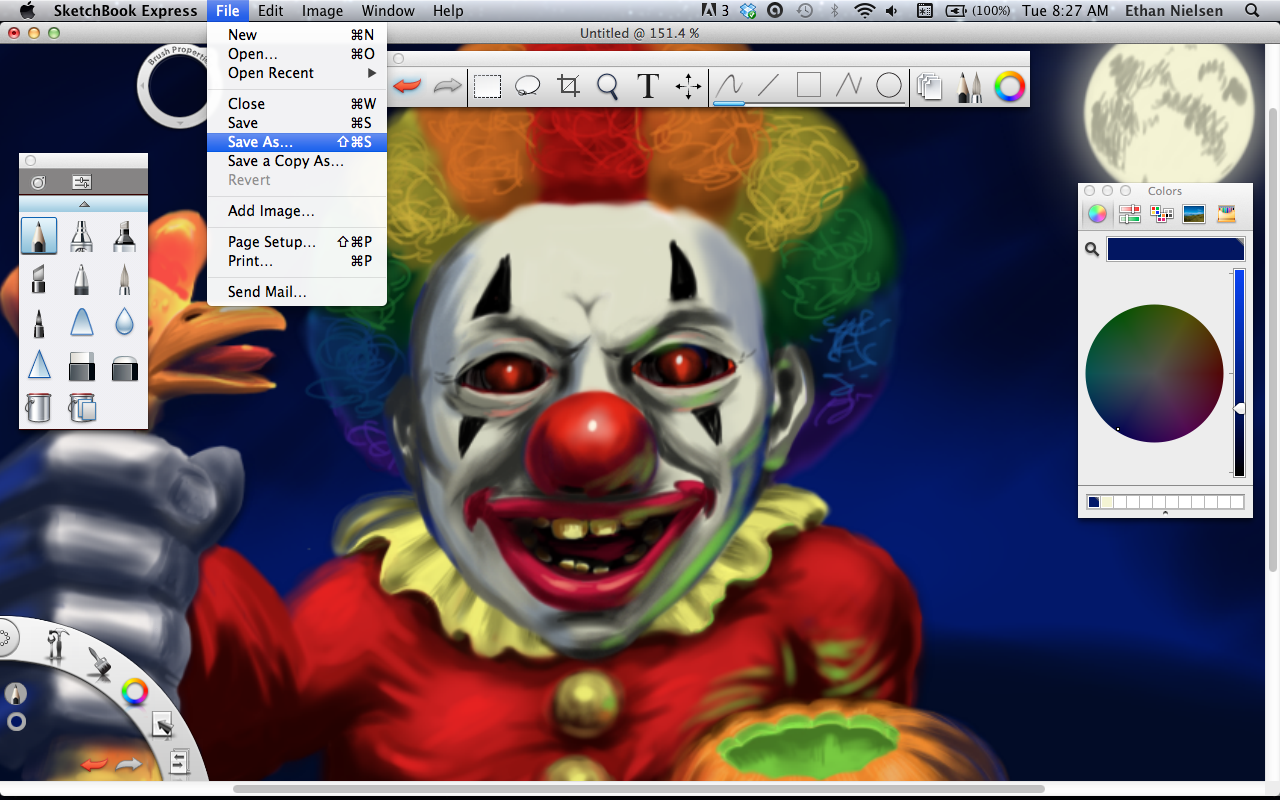Select the Straight line stroke style
The width and height of the screenshot is (1280, 800).
[768, 86]
